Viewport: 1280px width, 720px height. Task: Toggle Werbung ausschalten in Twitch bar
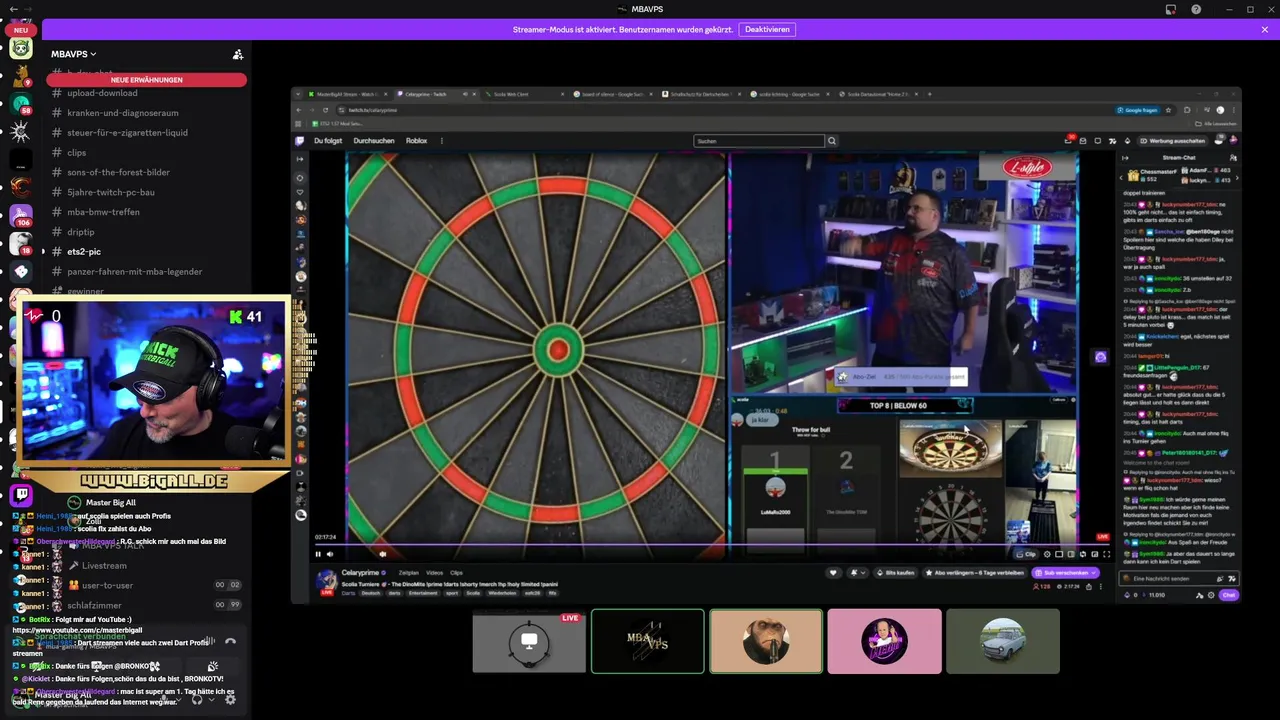[x=1171, y=141]
